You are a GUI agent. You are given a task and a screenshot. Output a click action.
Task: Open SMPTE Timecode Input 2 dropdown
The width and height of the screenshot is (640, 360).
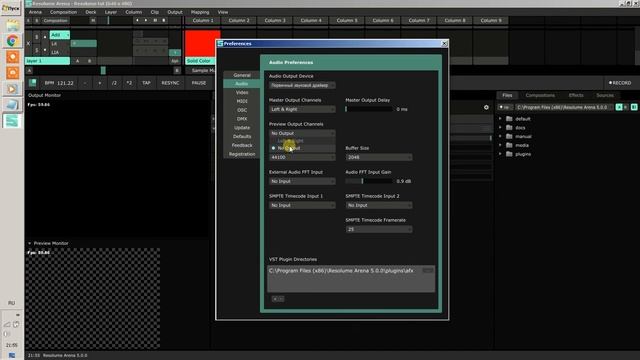(379, 205)
